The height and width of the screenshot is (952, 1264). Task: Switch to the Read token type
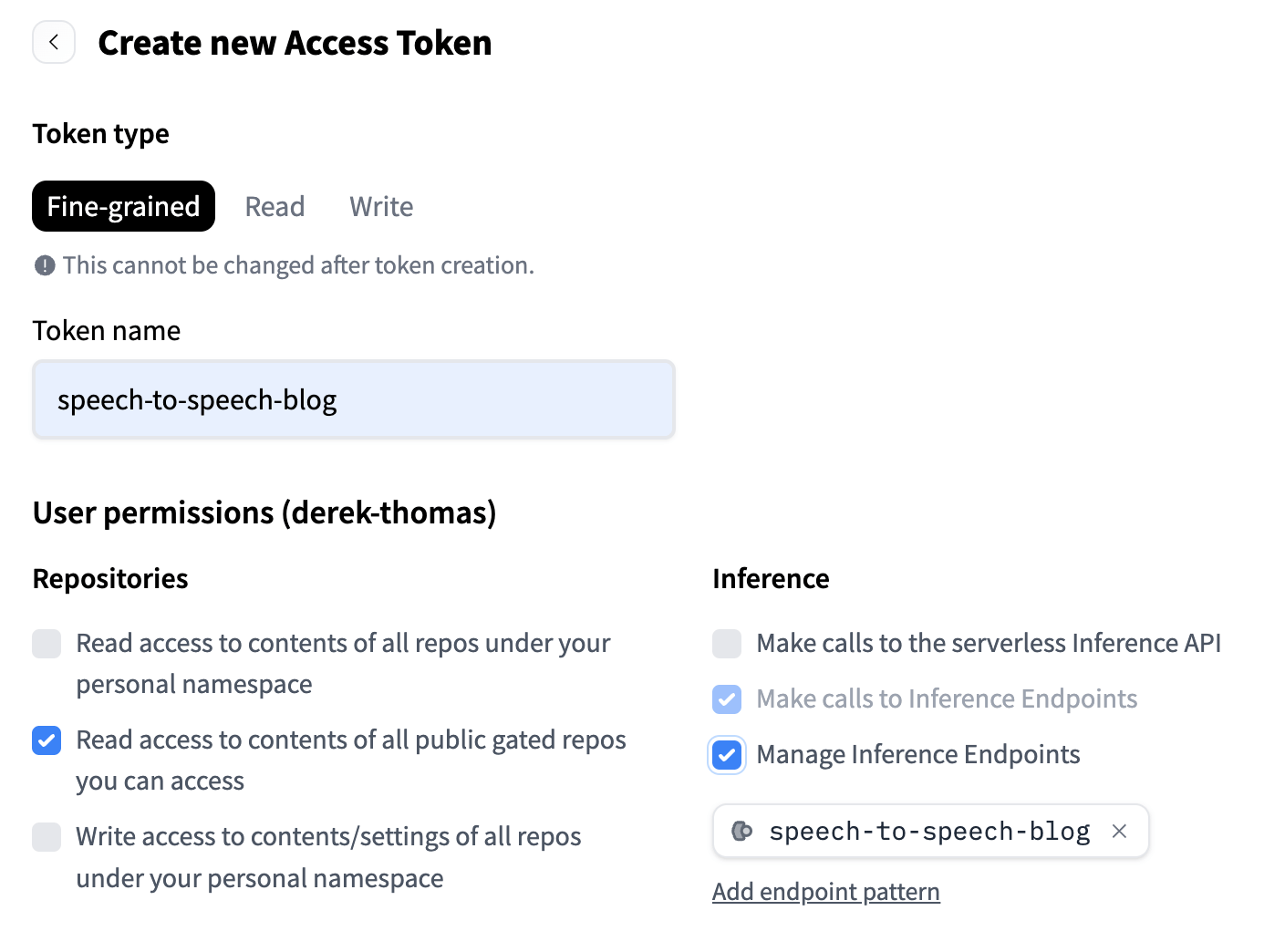(x=275, y=206)
